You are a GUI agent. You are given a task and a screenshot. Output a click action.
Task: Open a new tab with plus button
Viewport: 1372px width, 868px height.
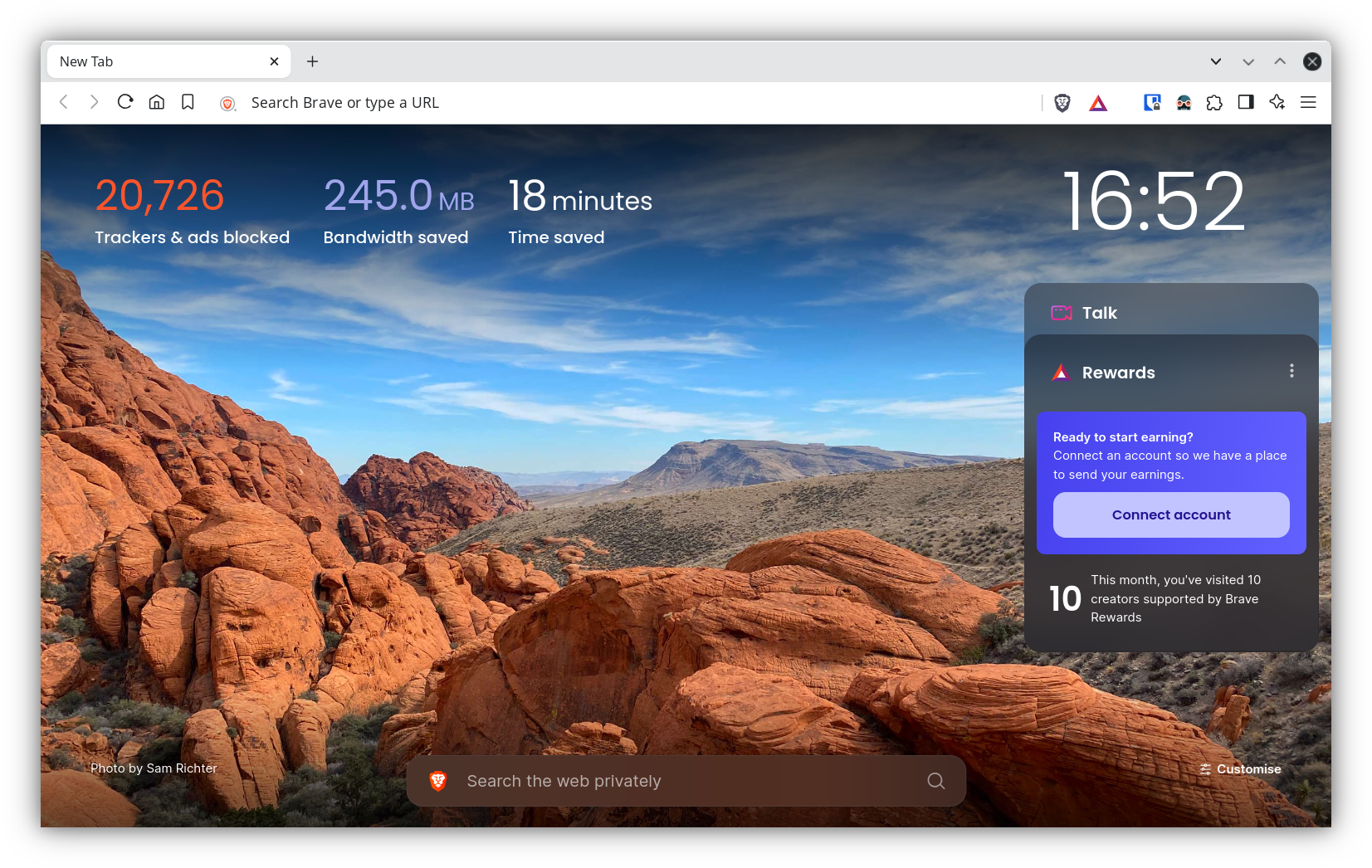(x=313, y=61)
